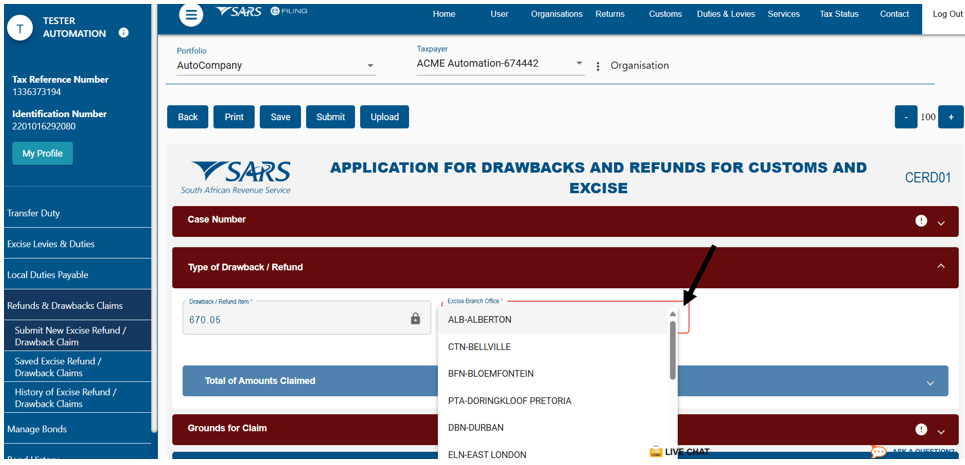Click the My Profile button
Image resolution: width=965 pixels, height=465 pixels.
tap(42, 154)
